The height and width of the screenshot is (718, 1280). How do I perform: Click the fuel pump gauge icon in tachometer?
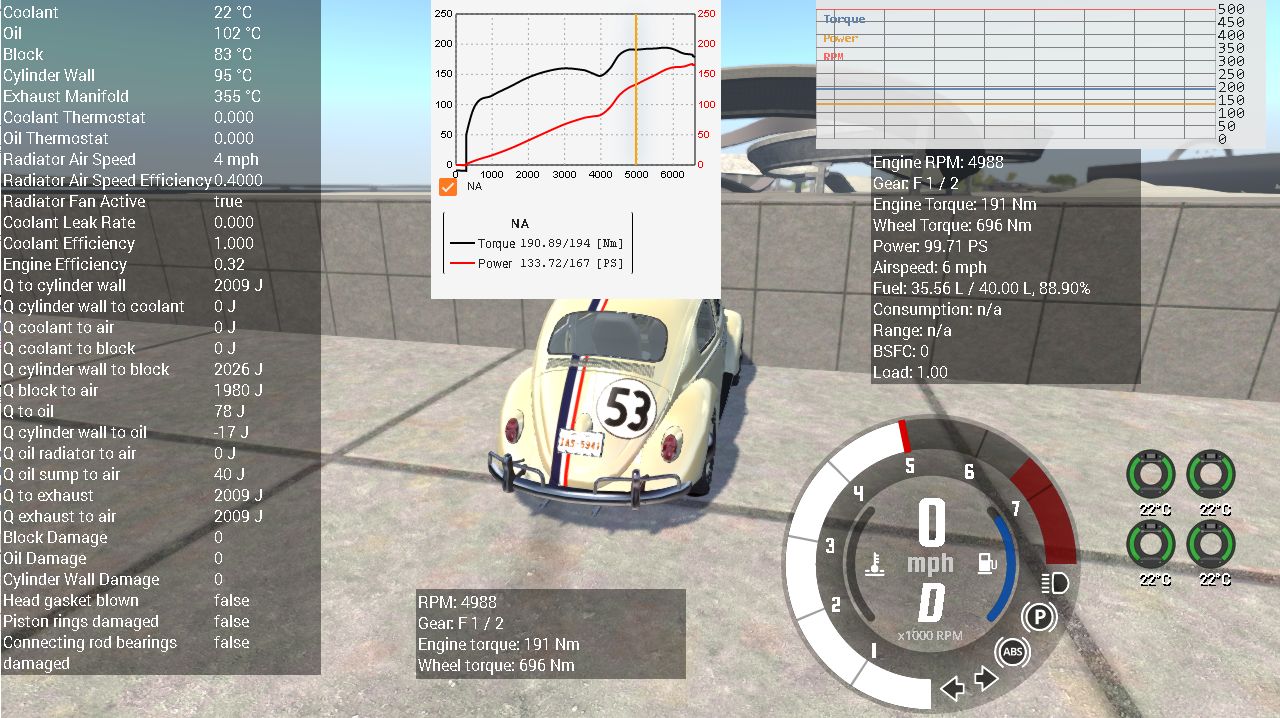coord(987,563)
